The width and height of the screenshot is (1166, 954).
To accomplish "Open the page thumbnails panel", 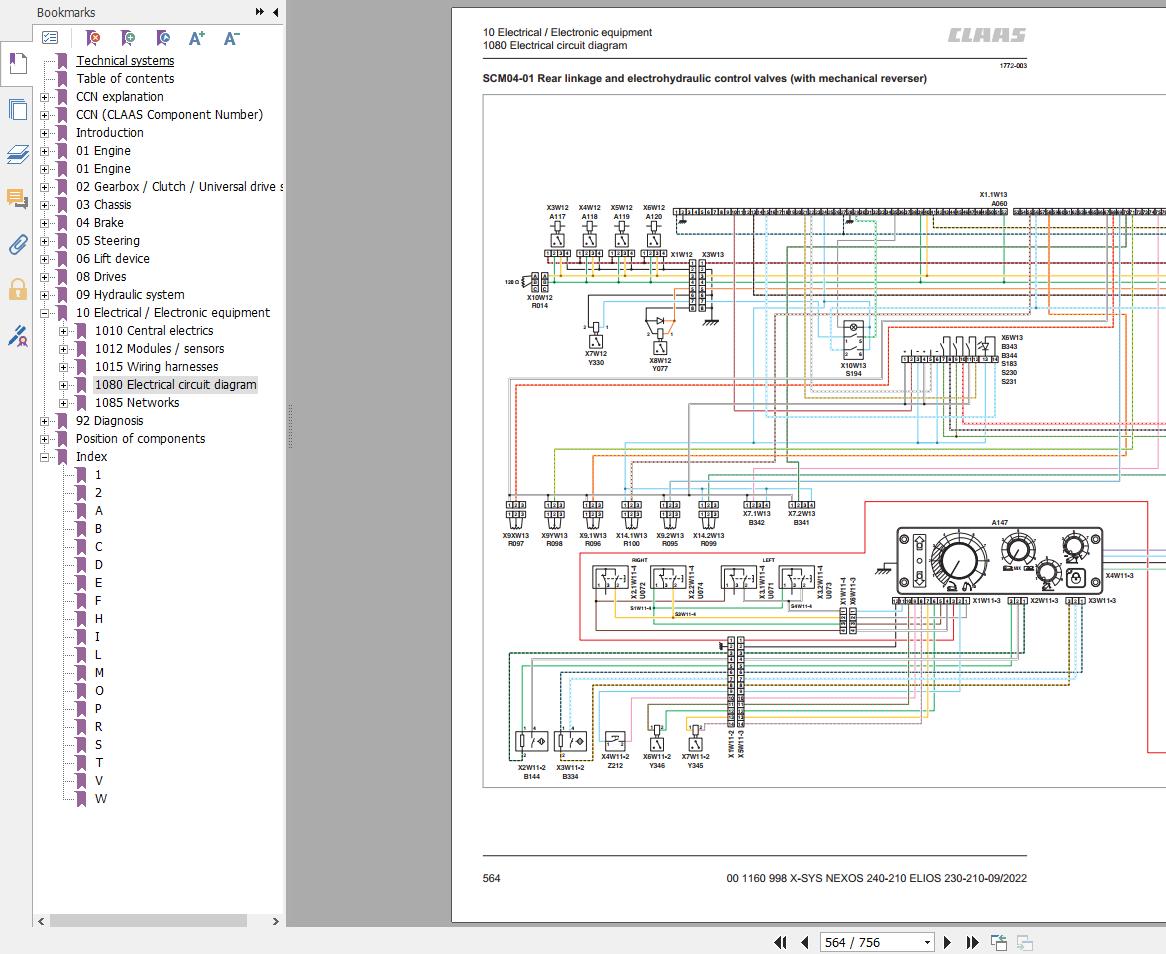I will pyautogui.click(x=17, y=110).
